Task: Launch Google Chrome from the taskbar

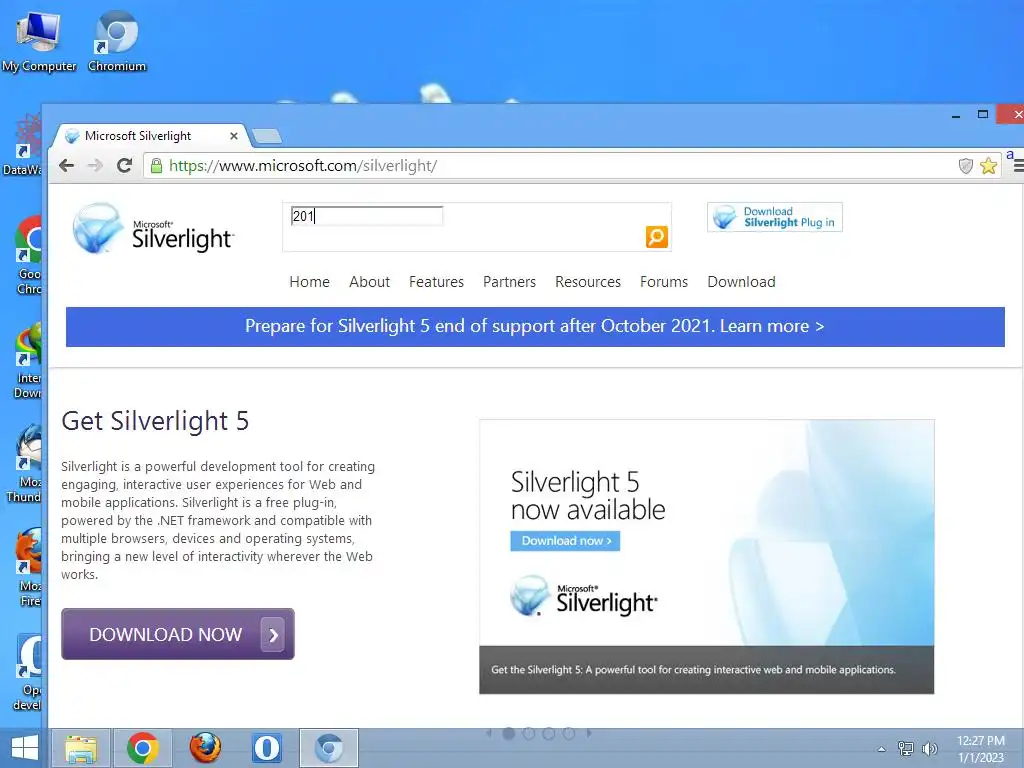Action: pyautogui.click(x=143, y=748)
